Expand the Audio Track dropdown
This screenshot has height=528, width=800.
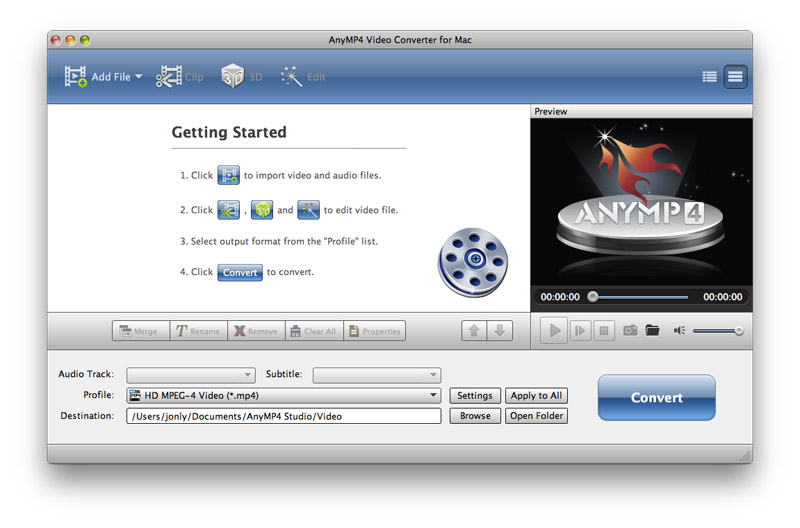click(x=191, y=375)
